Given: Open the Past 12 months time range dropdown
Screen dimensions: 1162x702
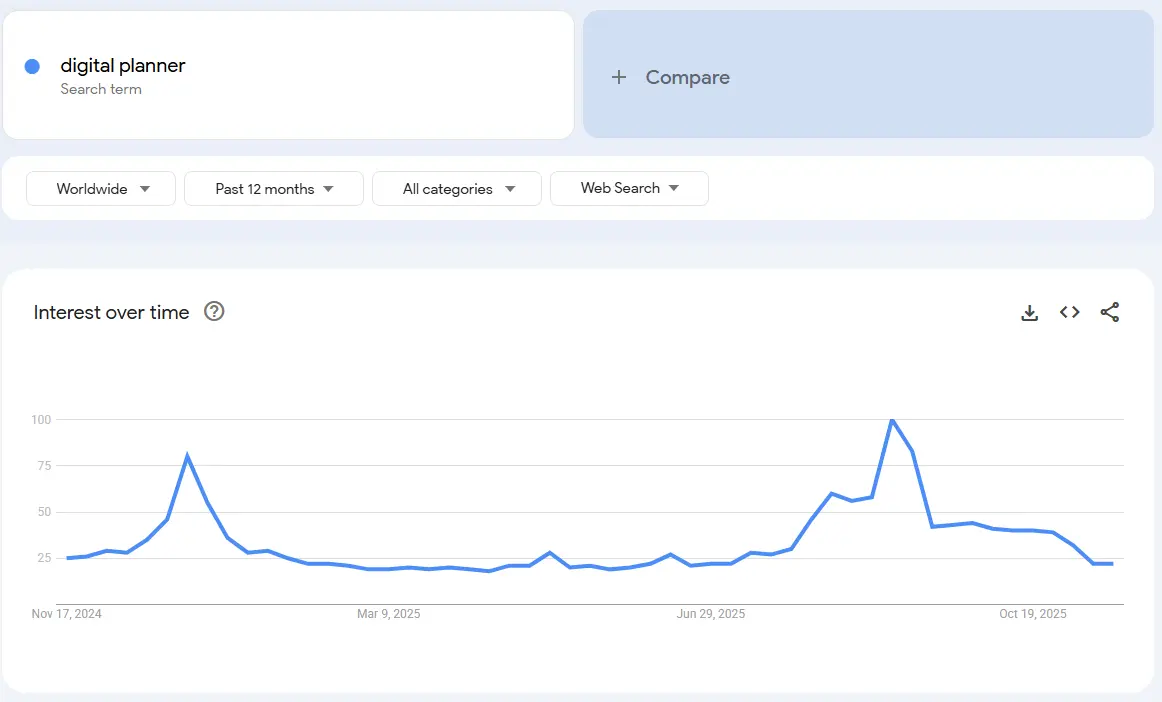Looking at the screenshot, I should [274, 189].
